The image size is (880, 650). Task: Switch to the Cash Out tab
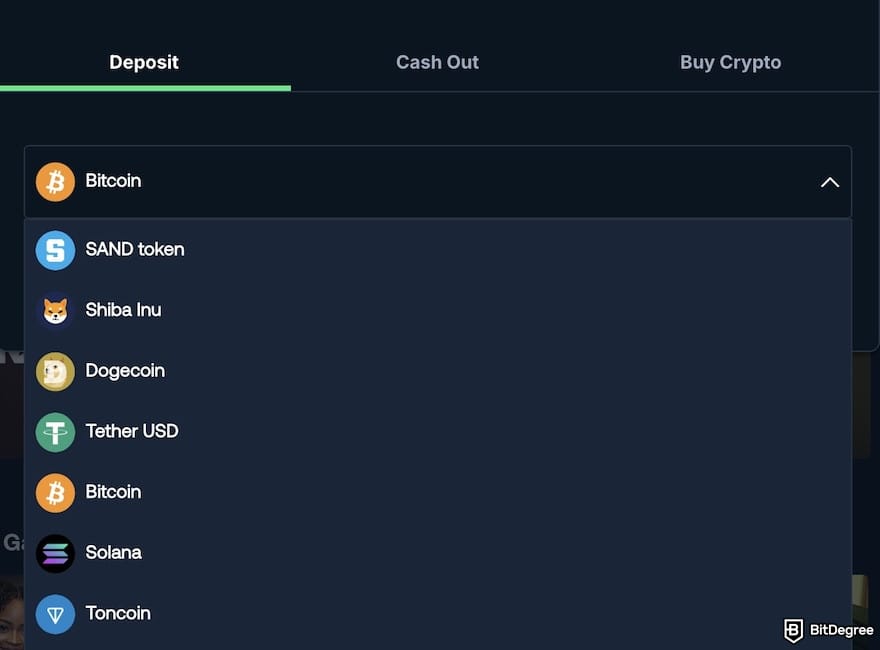coord(437,62)
